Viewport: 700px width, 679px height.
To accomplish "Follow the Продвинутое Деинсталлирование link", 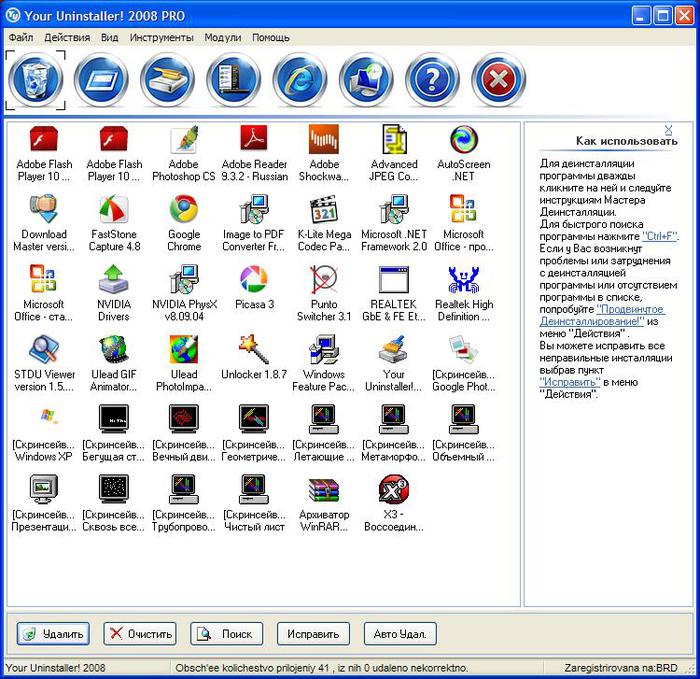I will click(602, 315).
